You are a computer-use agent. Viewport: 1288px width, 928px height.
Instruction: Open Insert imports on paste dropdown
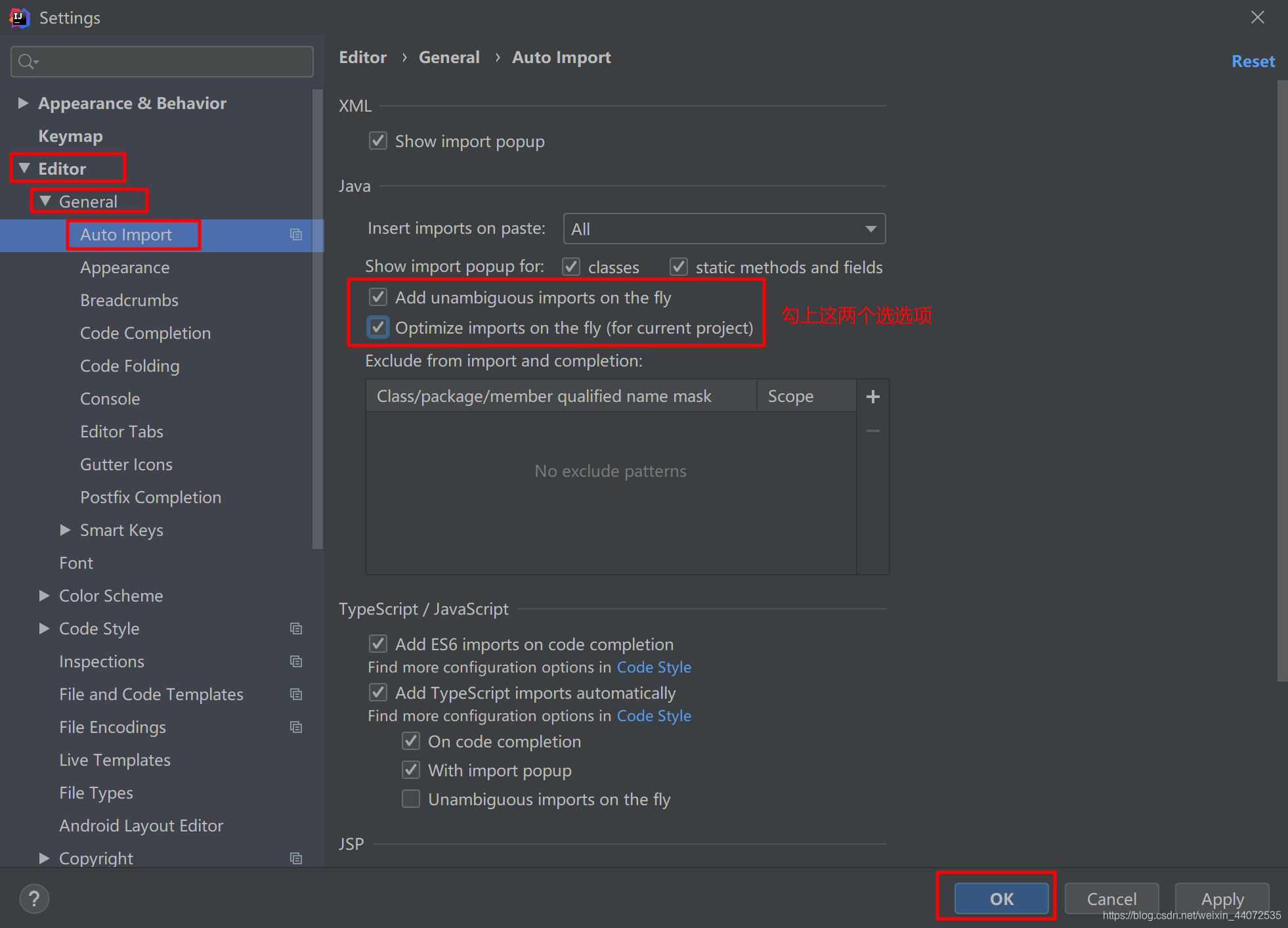(724, 229)
